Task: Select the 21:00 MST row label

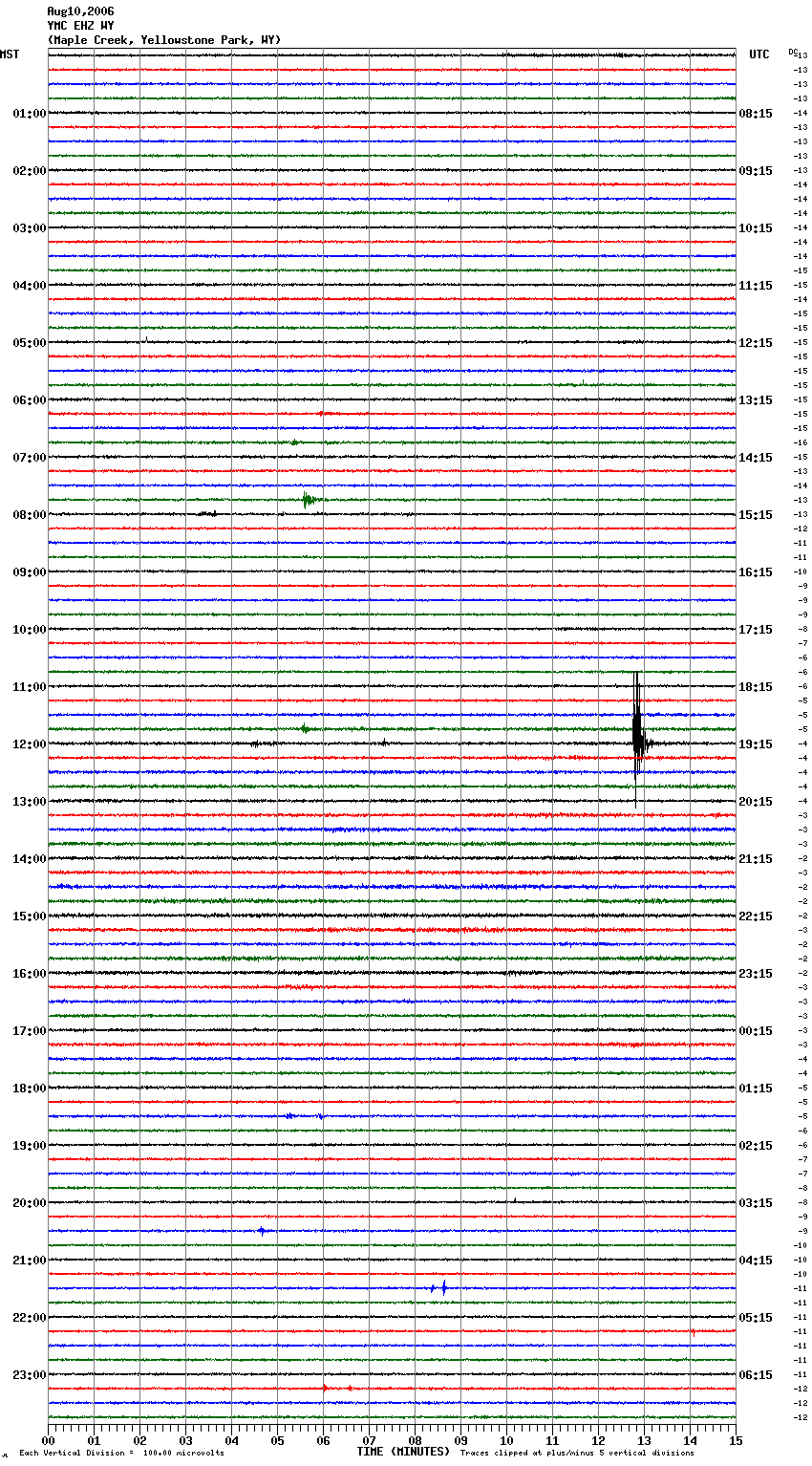Action: (30, 1261)
